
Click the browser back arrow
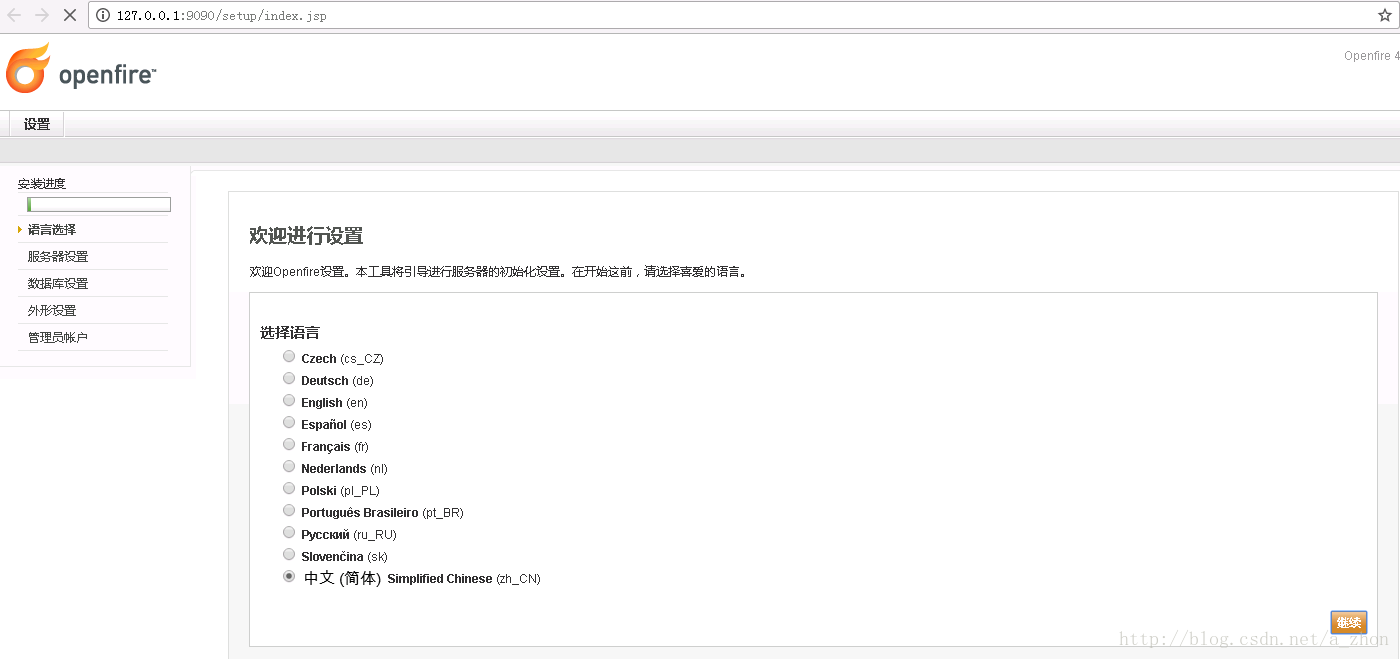pyautogui.click(x=14, y=15)
